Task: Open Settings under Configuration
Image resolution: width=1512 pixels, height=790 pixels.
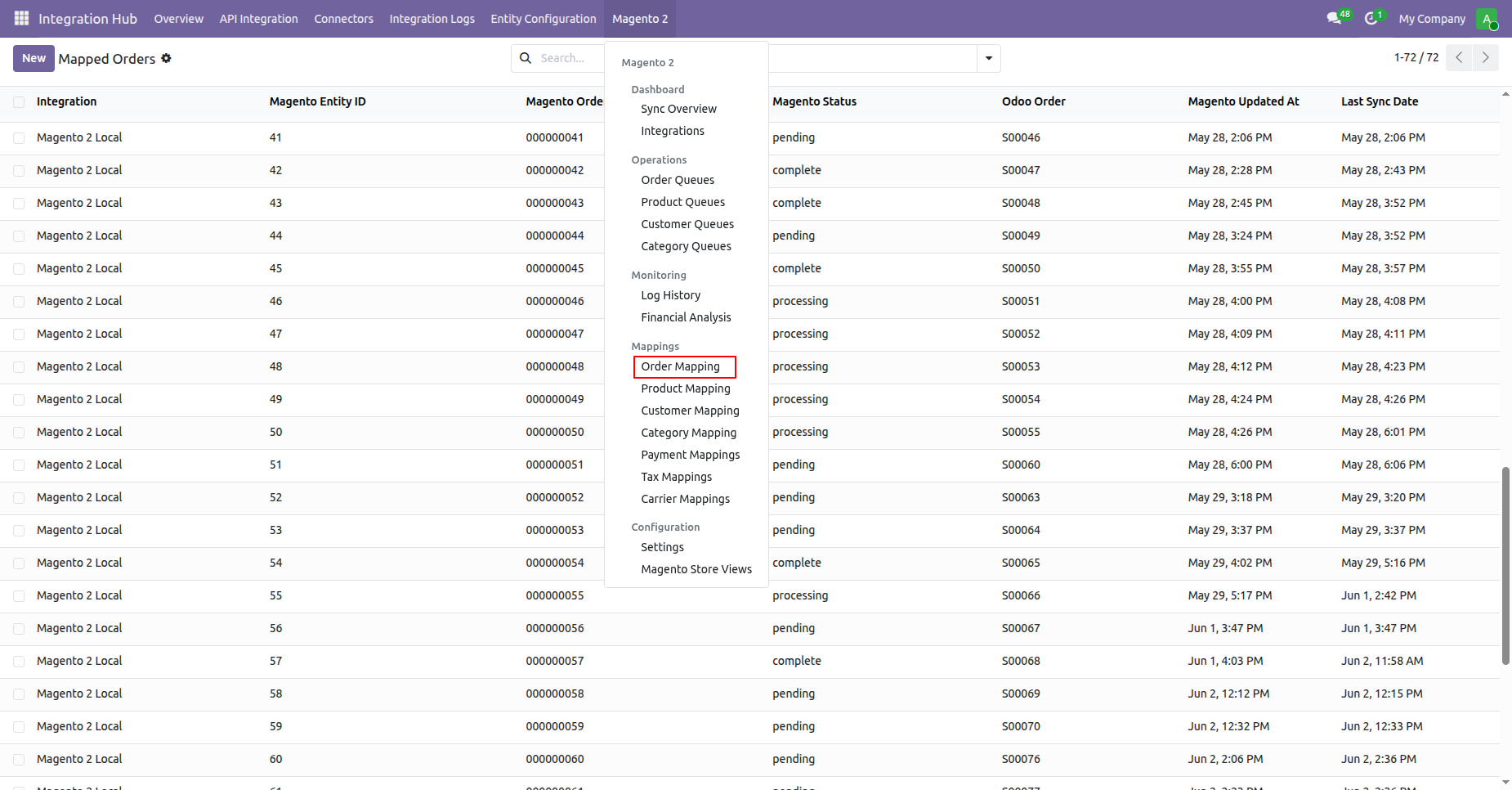Action: point(662,547)
